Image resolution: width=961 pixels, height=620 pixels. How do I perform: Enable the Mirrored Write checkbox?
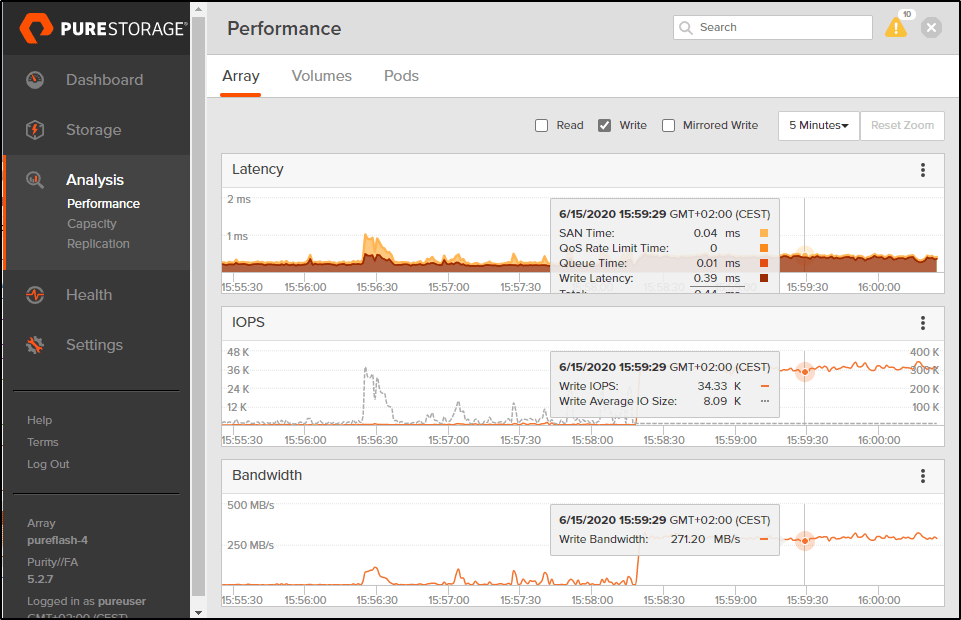[x=668, y=126]
